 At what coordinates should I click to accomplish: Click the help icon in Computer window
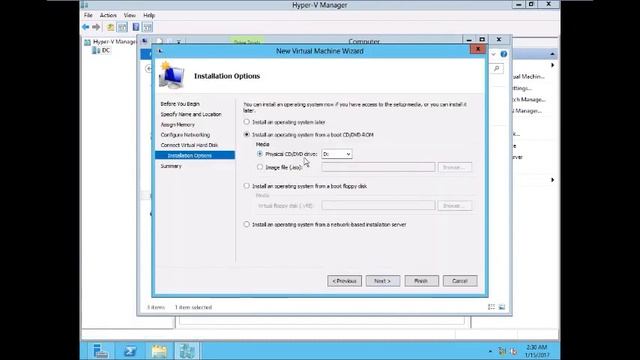tap(504, 54)
